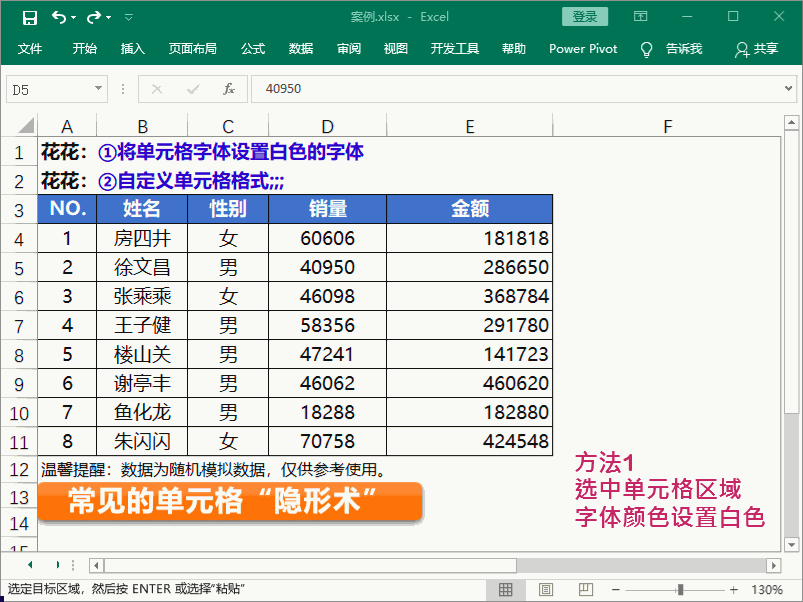Open Customize Quick Access Toolbar dropdown
Screen dimensions: 803x602
pyautogui.click(x=129, y=18)
